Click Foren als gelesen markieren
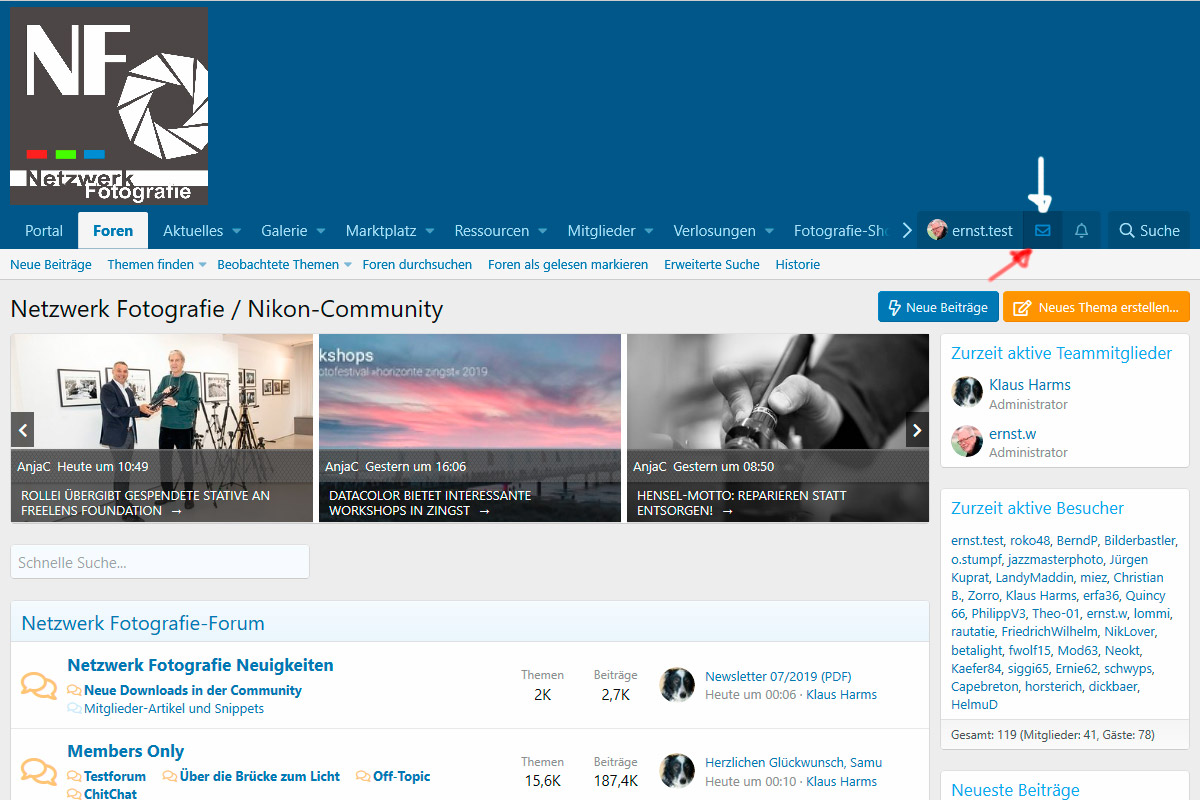The image size is (1200, 800). (568, 265)
